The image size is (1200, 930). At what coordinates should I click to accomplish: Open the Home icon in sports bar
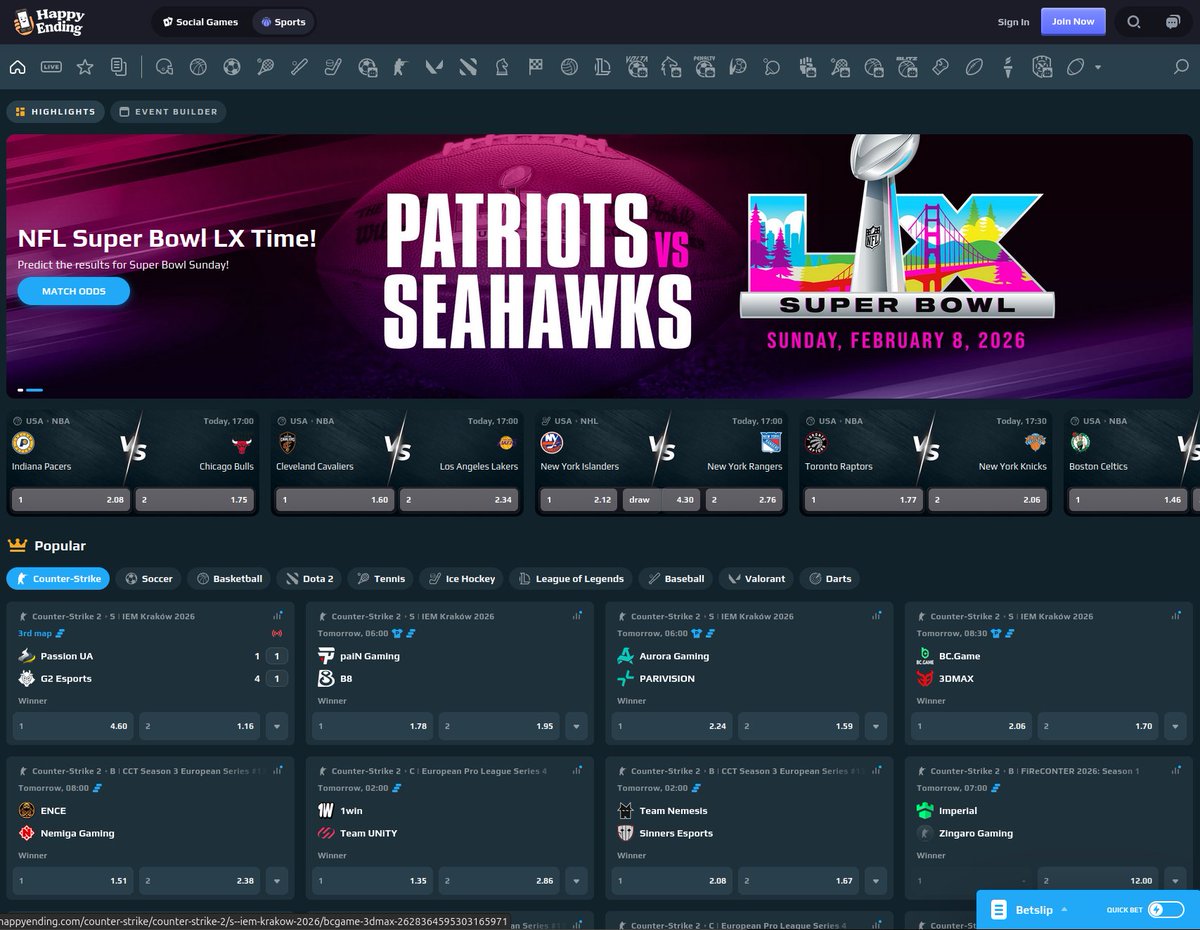tap(17, 67)
